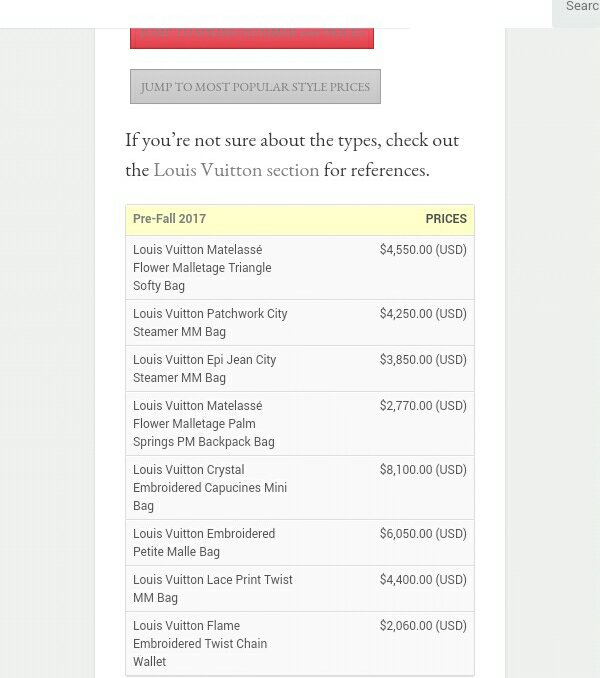Select the Epi Jean City Steamer MM Bag row
This screenshot has width=600, height=678.
(300, 368)
